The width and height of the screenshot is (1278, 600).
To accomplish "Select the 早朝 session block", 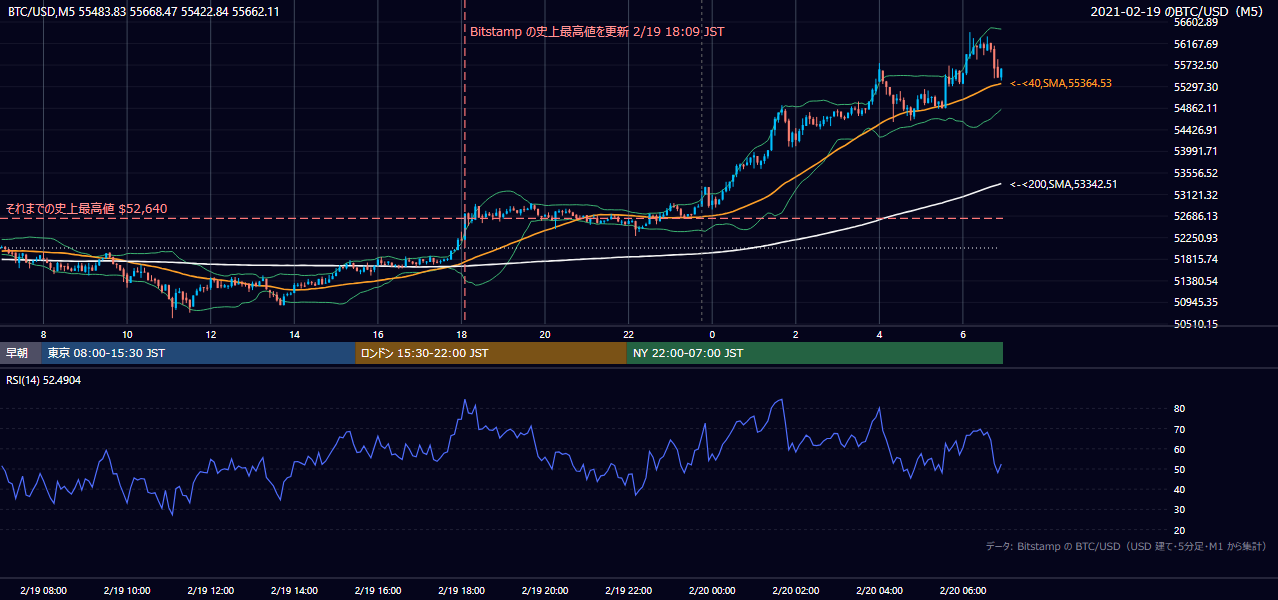I will coord(21,353).
